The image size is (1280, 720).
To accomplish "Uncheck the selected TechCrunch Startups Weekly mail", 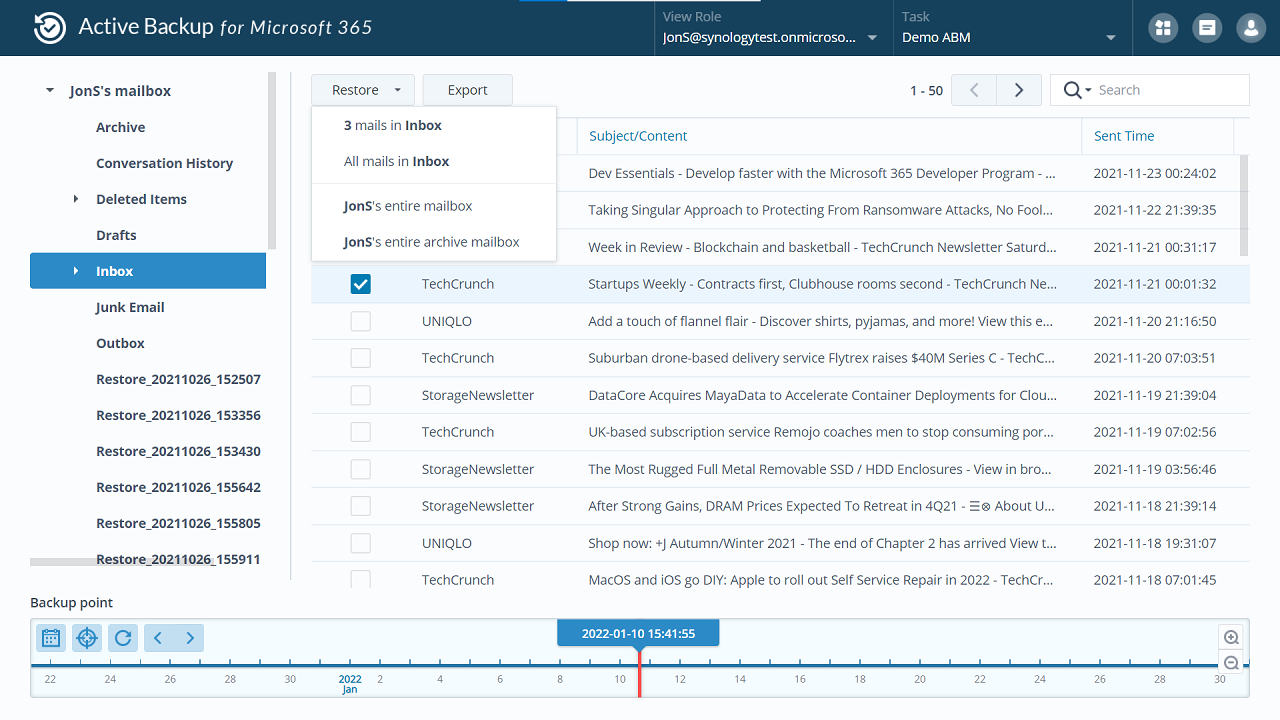I will [x=361, y=284].
